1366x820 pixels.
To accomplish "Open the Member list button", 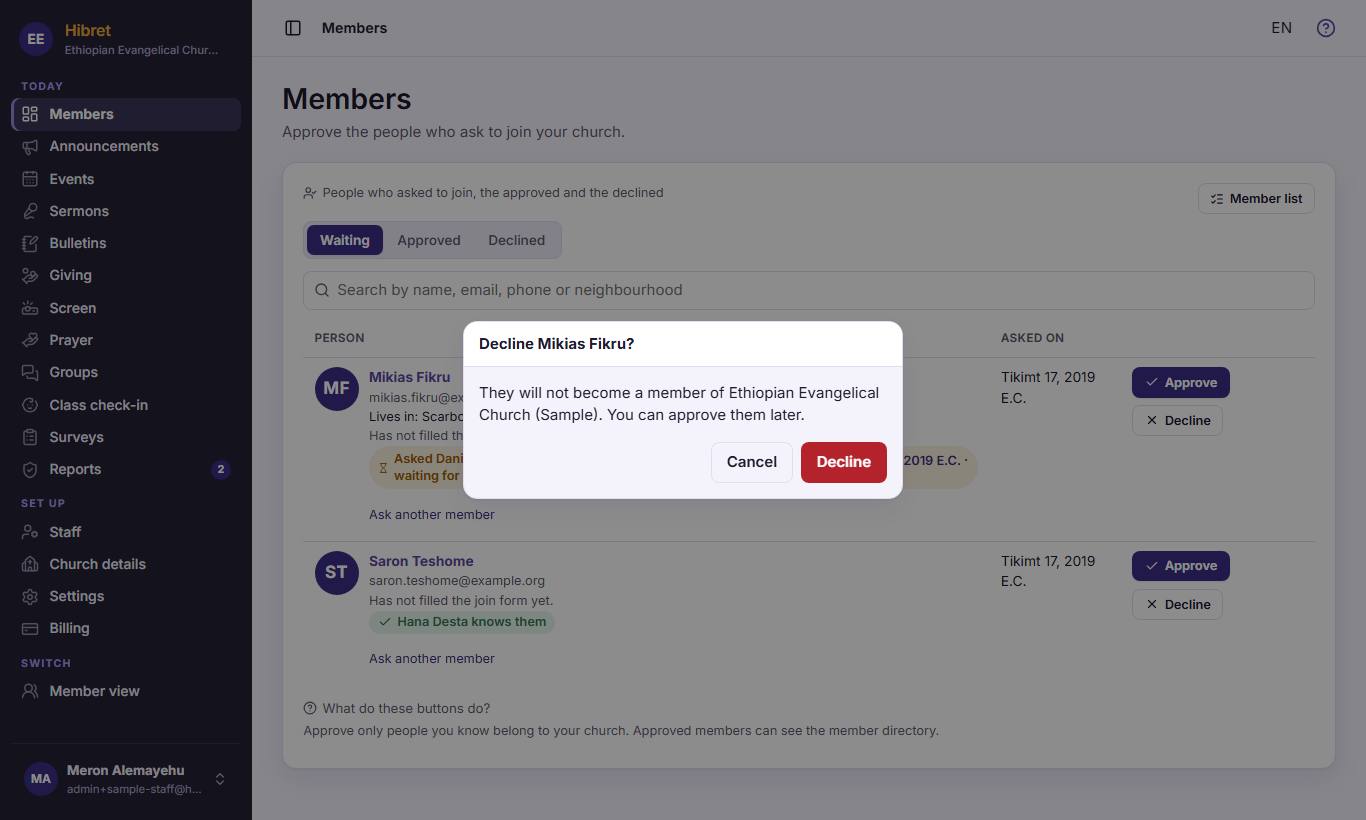I will tap(1256, 198).
